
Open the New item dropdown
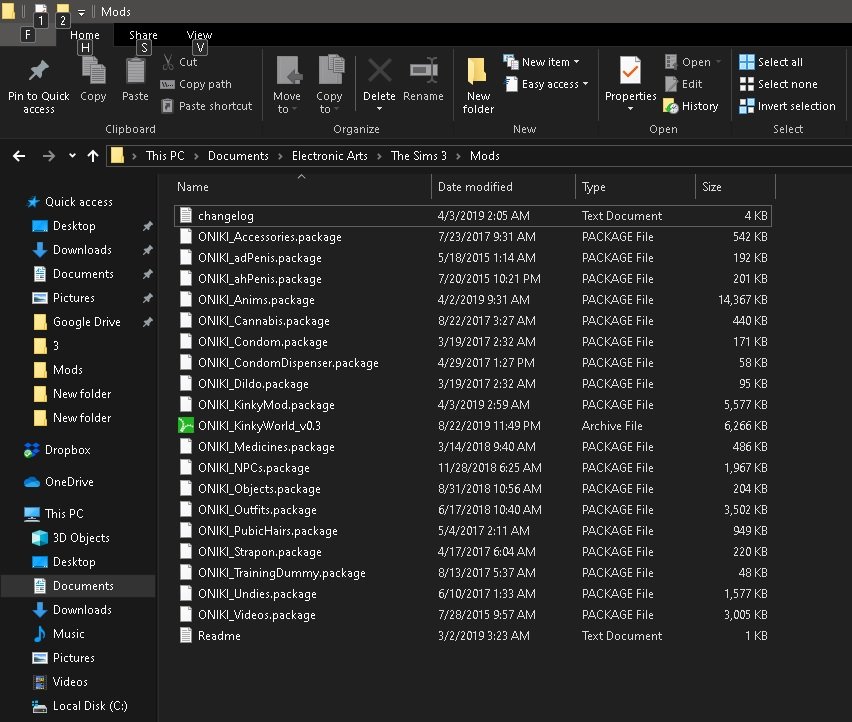point(577,62)
